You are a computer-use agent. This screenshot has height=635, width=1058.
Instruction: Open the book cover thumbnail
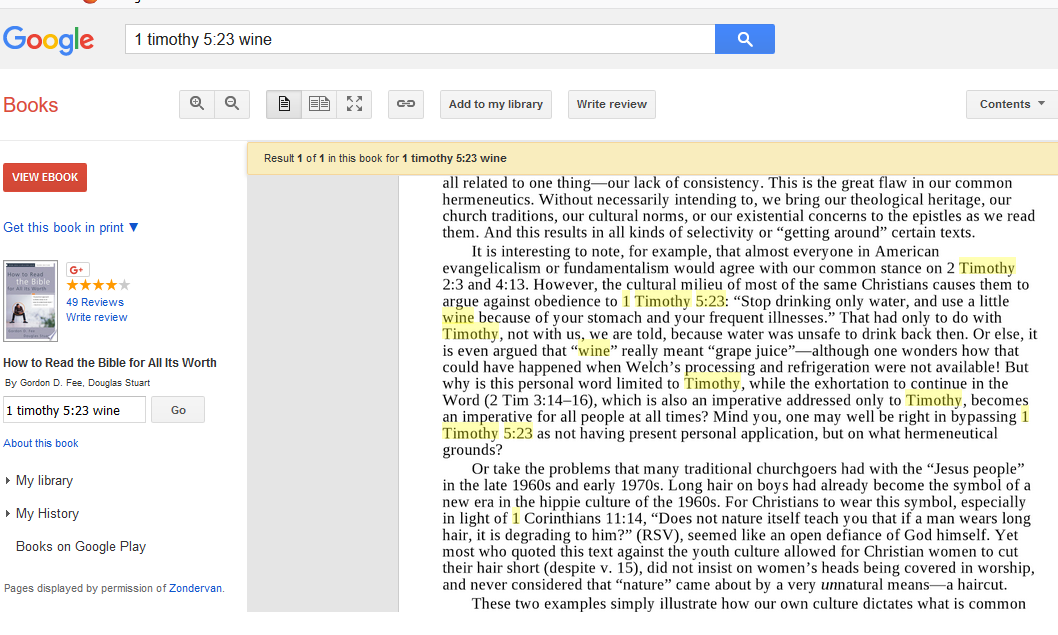(30, 301)
